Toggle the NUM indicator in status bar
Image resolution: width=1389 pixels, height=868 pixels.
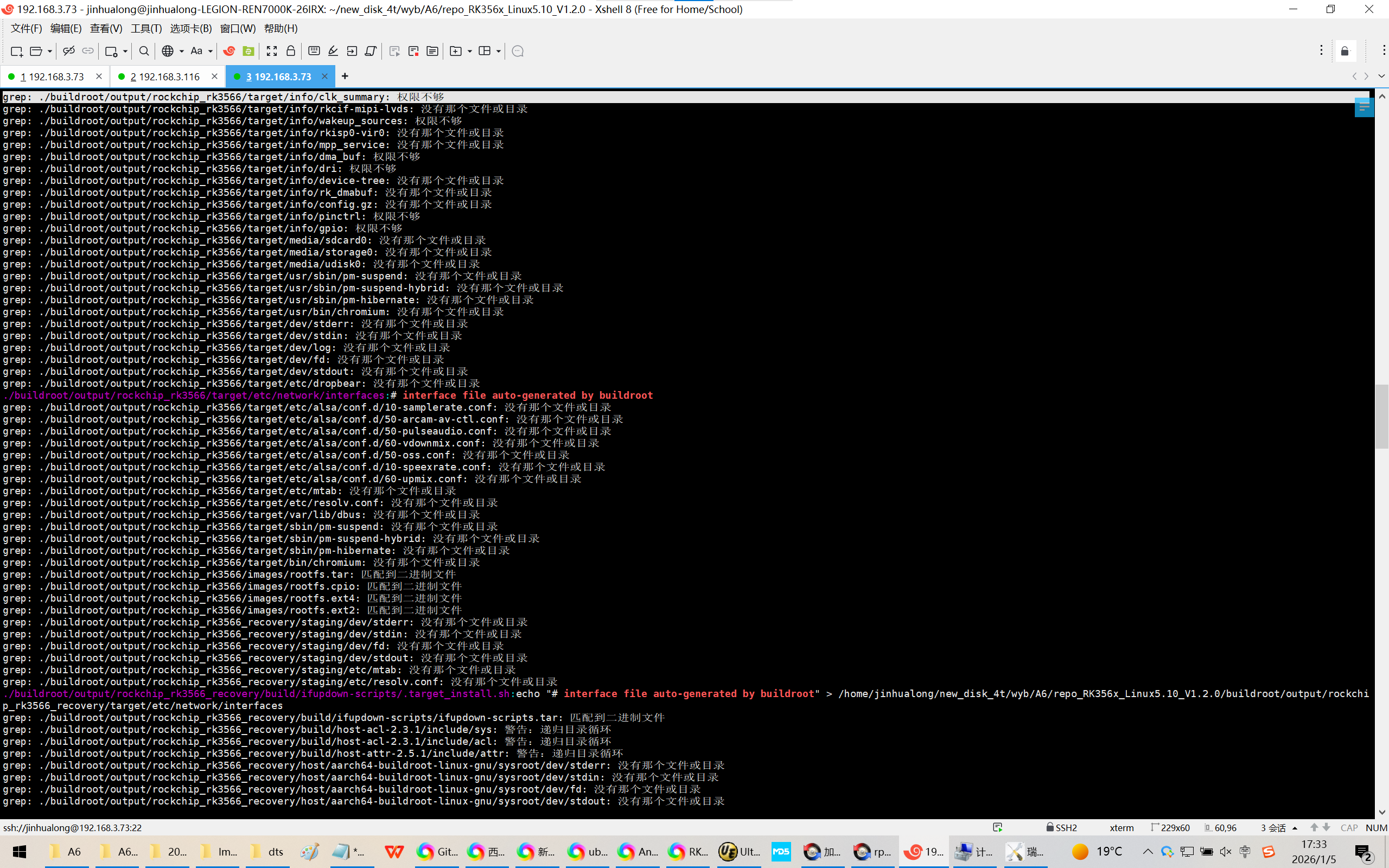pos(1376,827)
